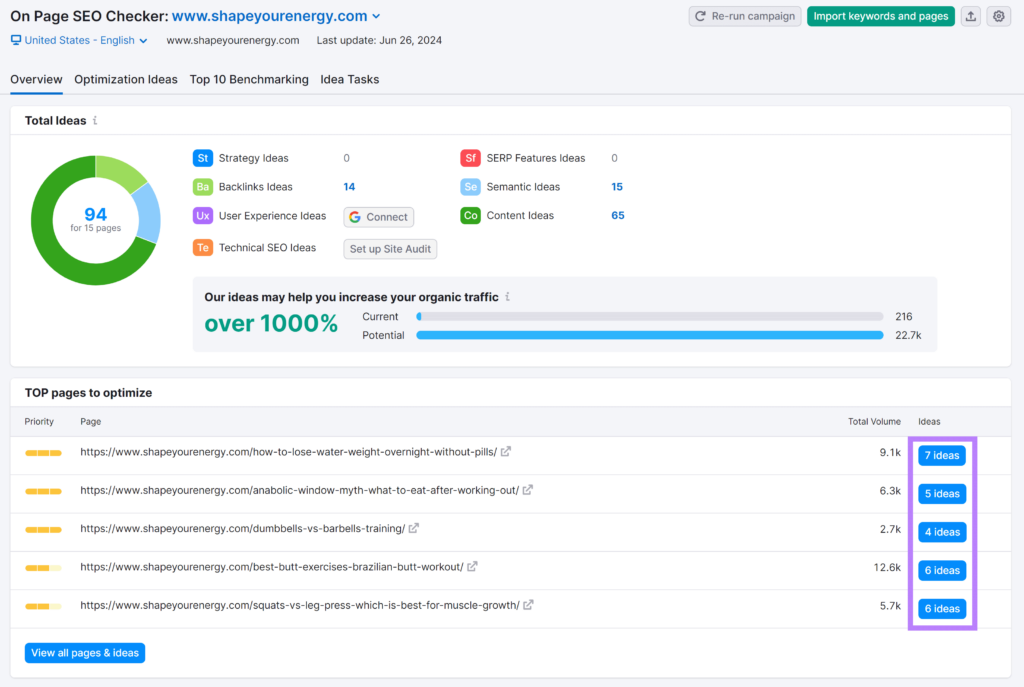
Task: Open squats-vs-leg-press page URL
Action: 300,605
